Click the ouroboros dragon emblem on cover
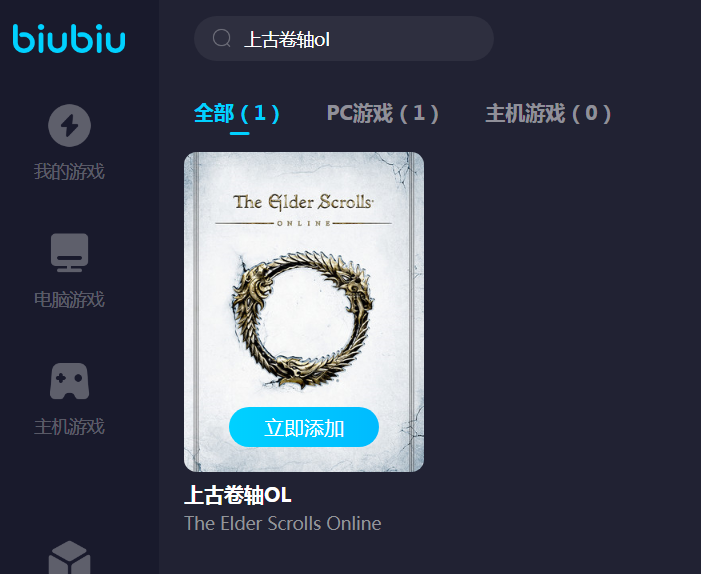 click(x=303, y=320)
